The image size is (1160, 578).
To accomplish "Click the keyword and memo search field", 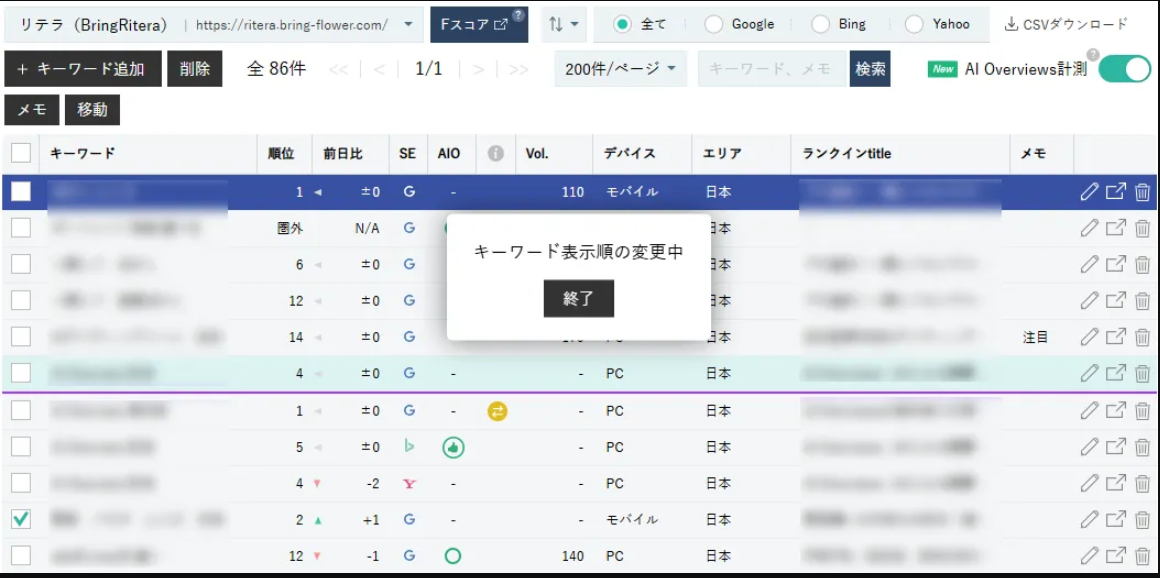I will [771, 69].
